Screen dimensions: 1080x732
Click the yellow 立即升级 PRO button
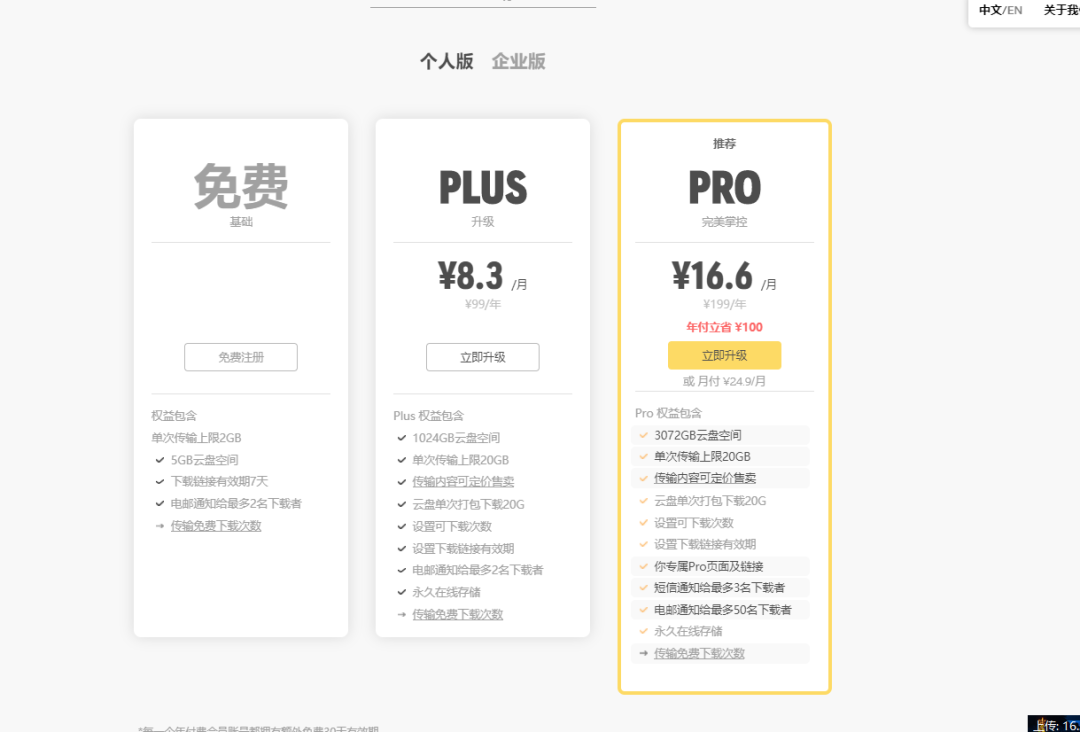(x=725, y=355)
